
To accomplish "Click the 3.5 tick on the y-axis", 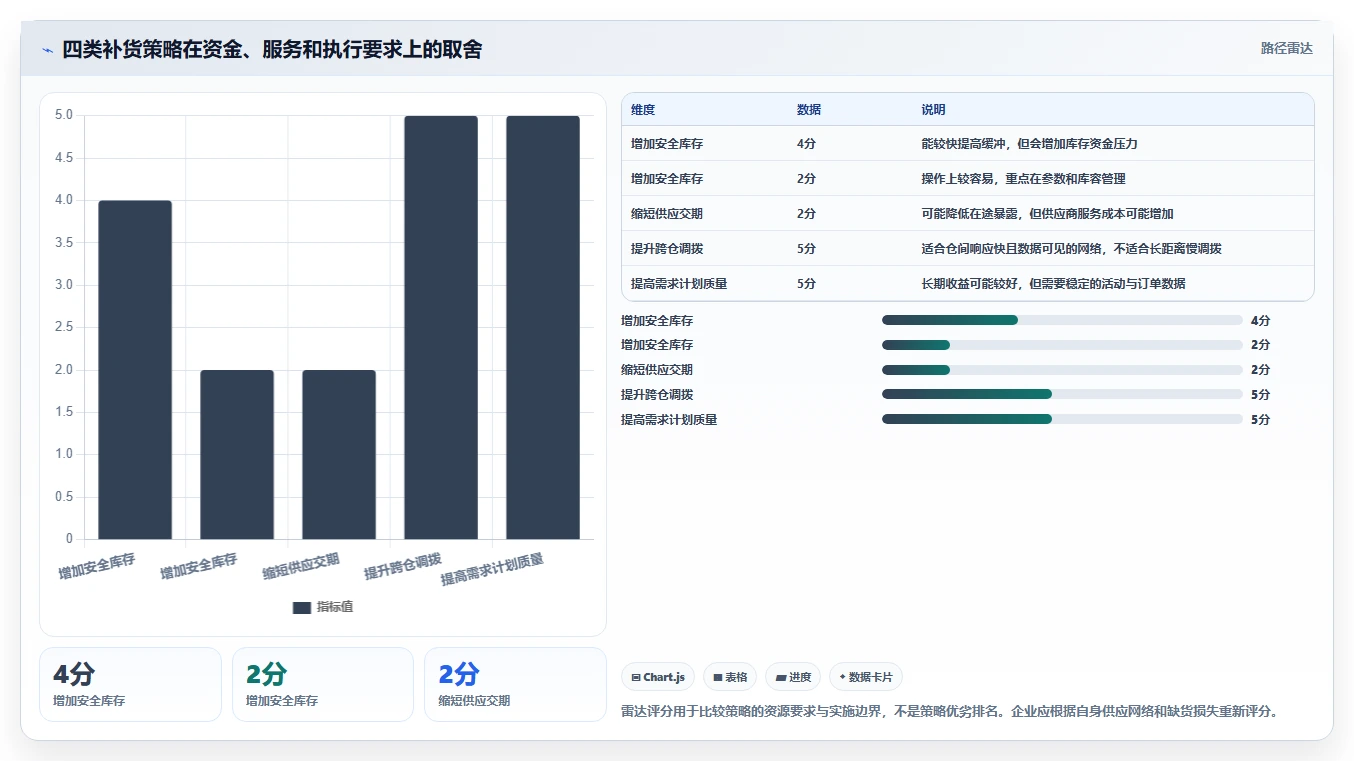I will click(x=64, y=243).
